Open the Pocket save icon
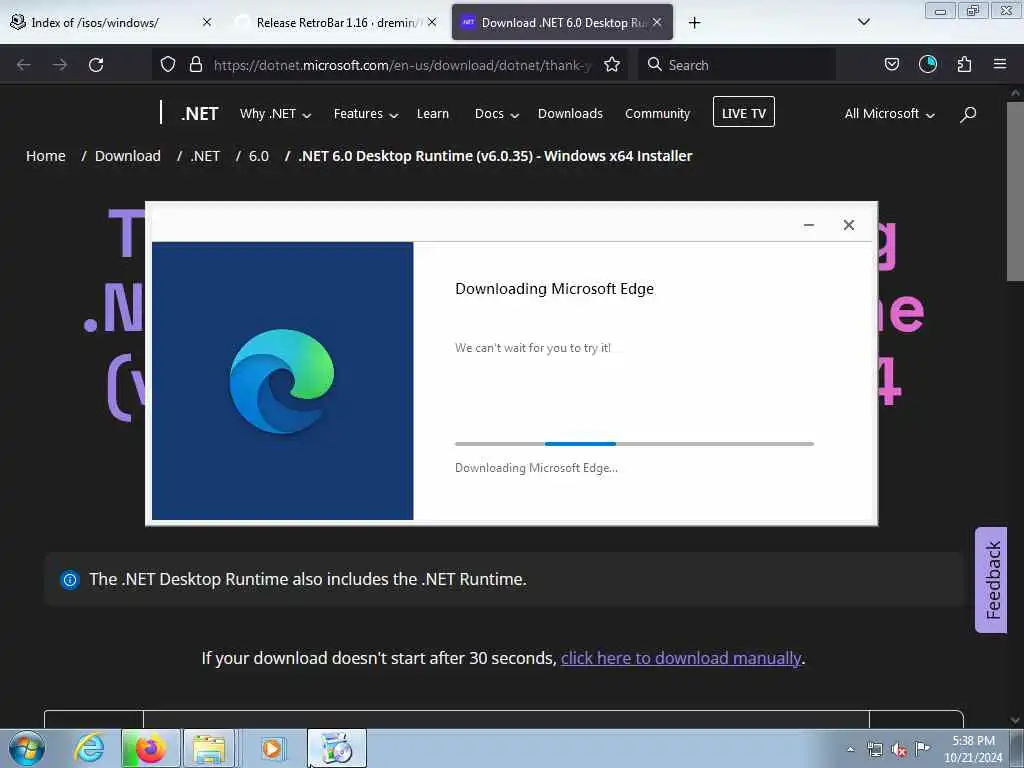The height and width of the screenshot is (768, 1024). (x=891, y=64)
